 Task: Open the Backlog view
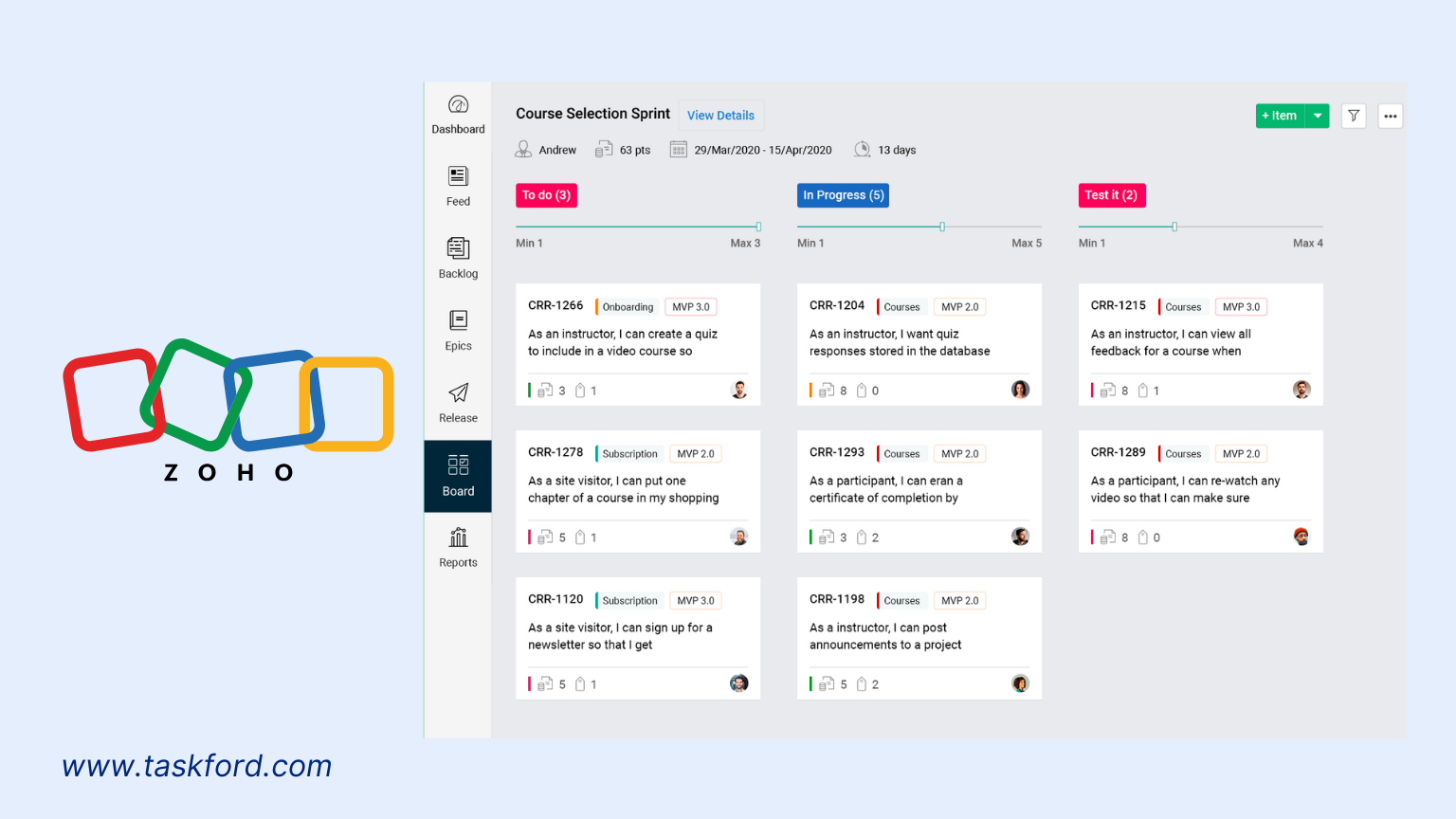click(x=458, y=252)
